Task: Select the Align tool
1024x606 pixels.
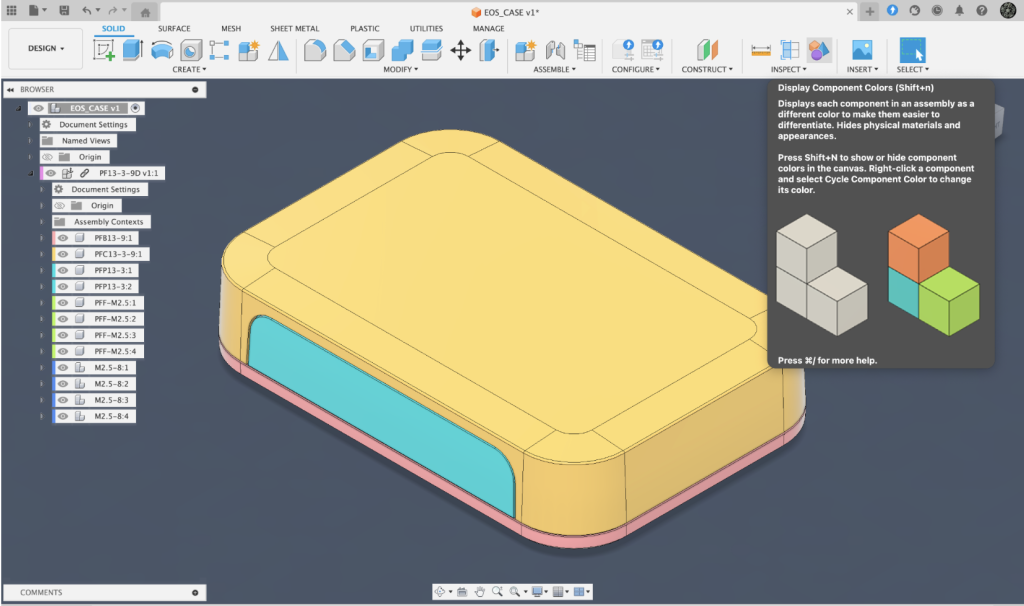Action: [x=488, y=50]
